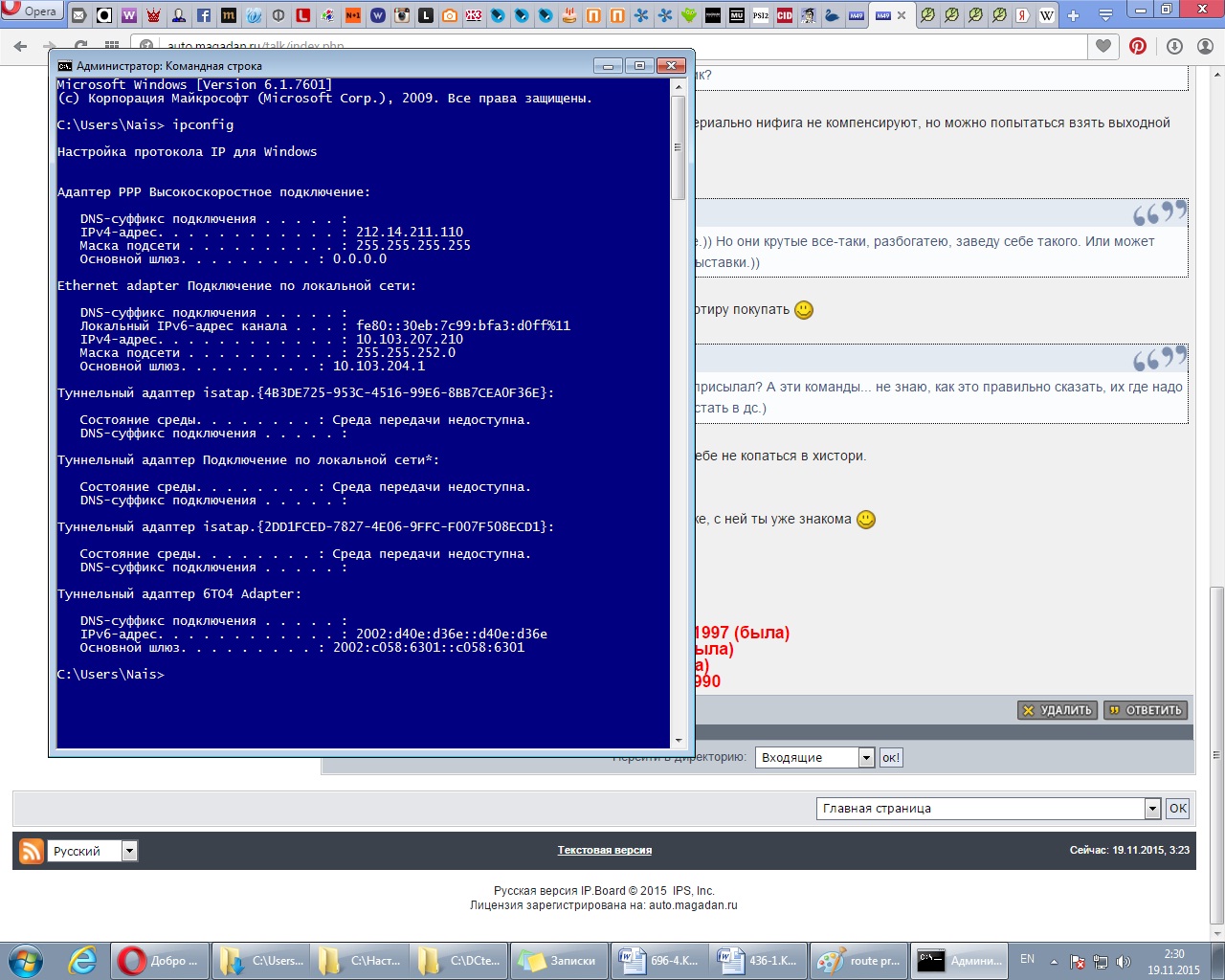
Task: Click the ОТВЕТИТЬ button
Action: [x=1146, y=710]
